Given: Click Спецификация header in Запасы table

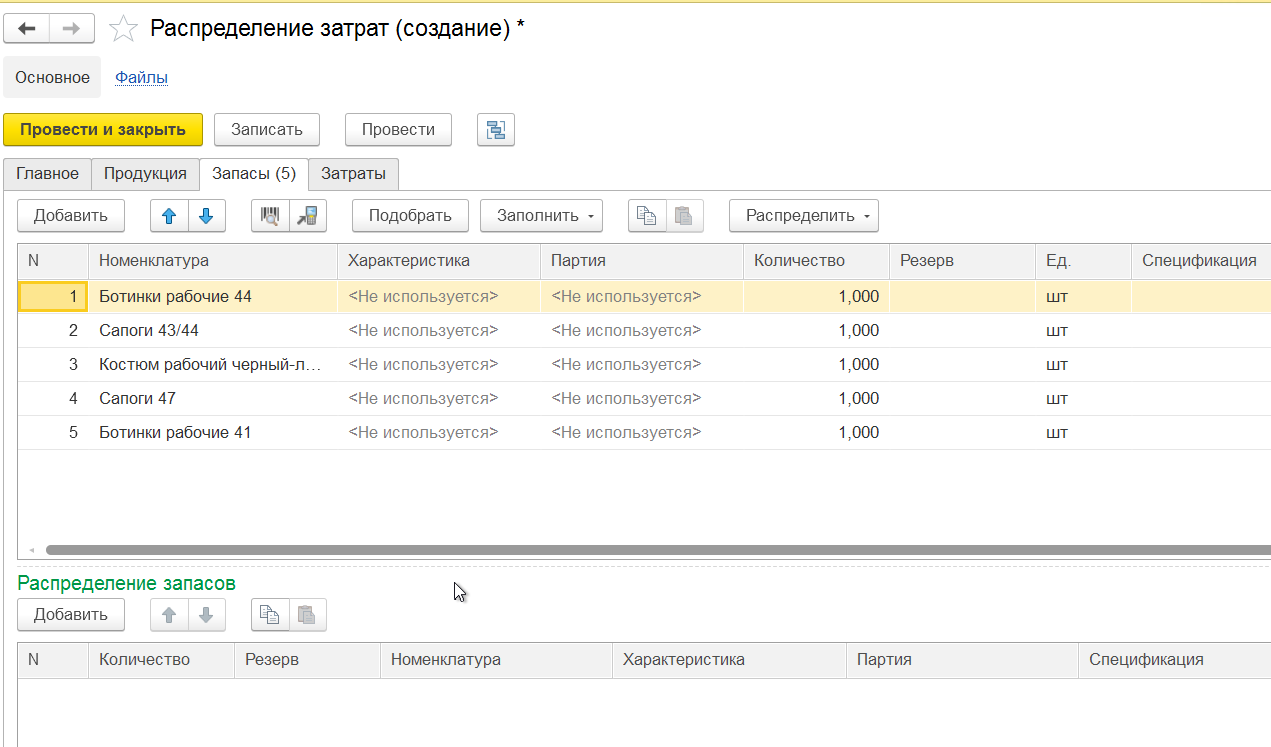Looking at the screenshot, I should [x=1201, y=261].
